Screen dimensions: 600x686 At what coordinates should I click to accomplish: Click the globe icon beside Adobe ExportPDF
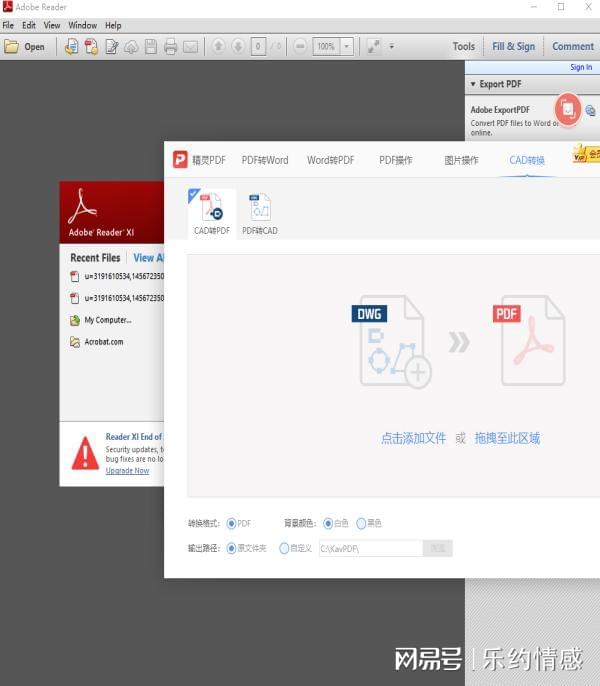pos(590,110)
